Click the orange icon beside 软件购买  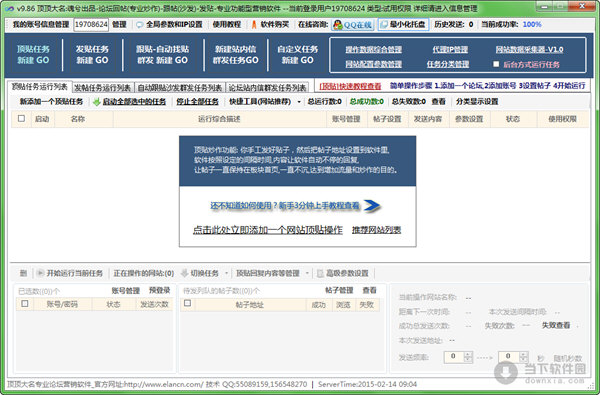click(254, 24)
